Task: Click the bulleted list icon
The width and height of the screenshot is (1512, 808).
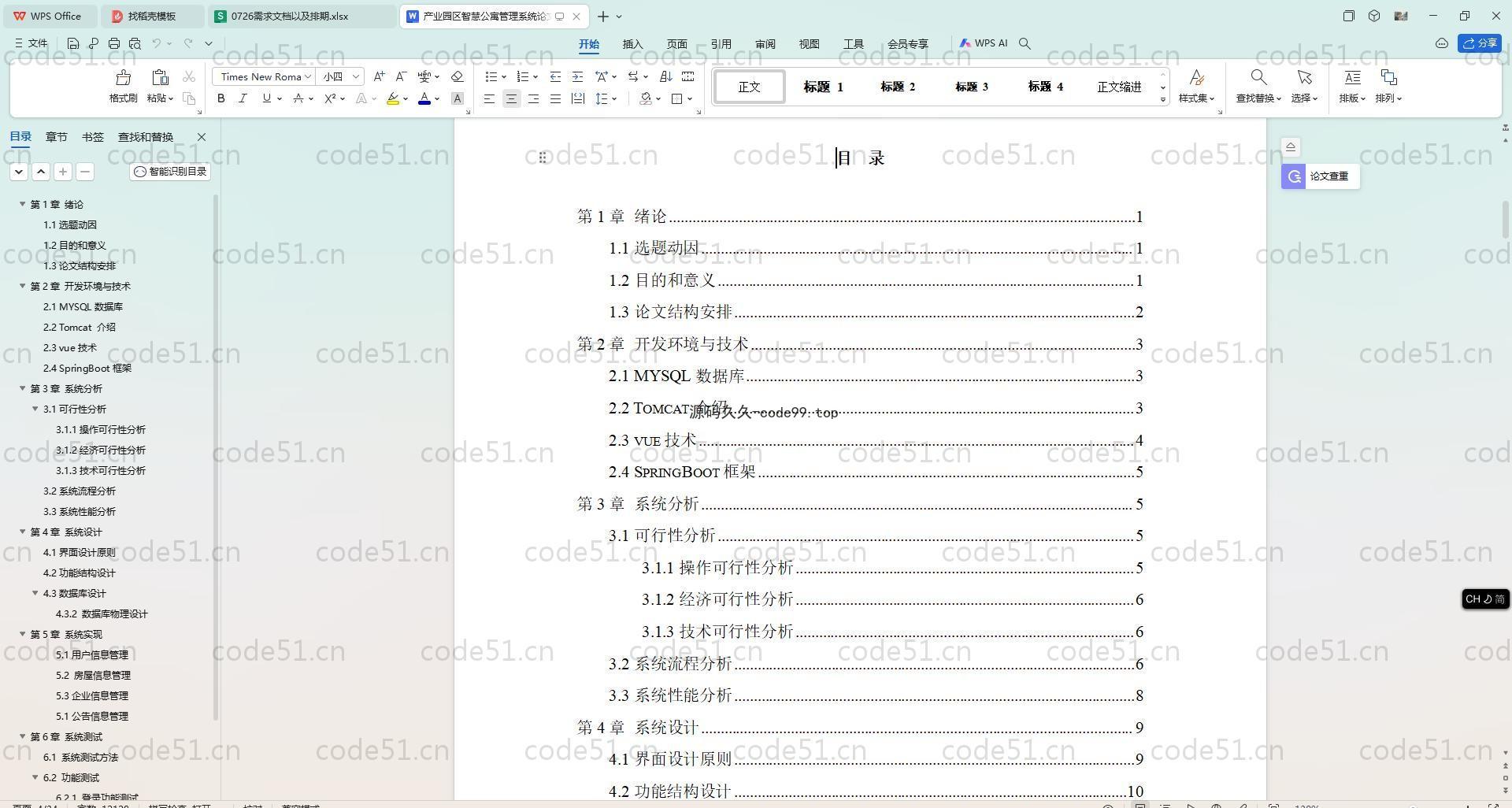Action: [491, 76]
